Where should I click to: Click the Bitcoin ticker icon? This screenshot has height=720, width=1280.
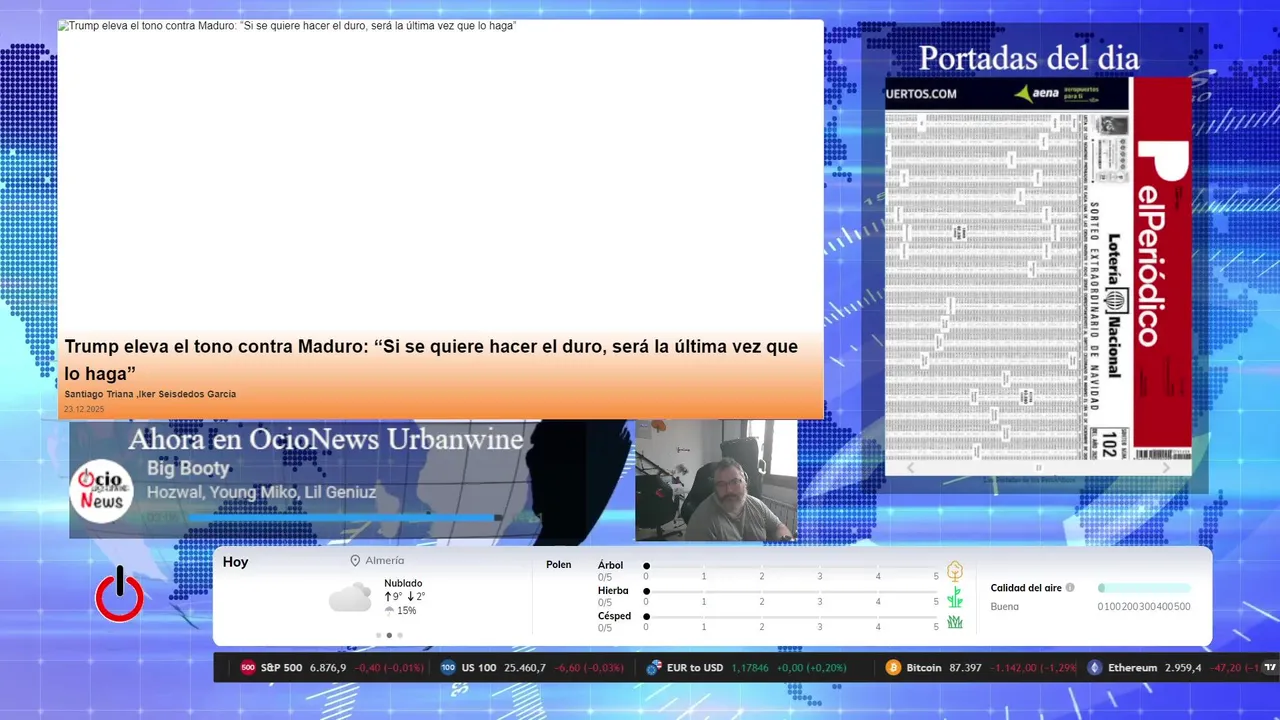click(x=893, y=668)
